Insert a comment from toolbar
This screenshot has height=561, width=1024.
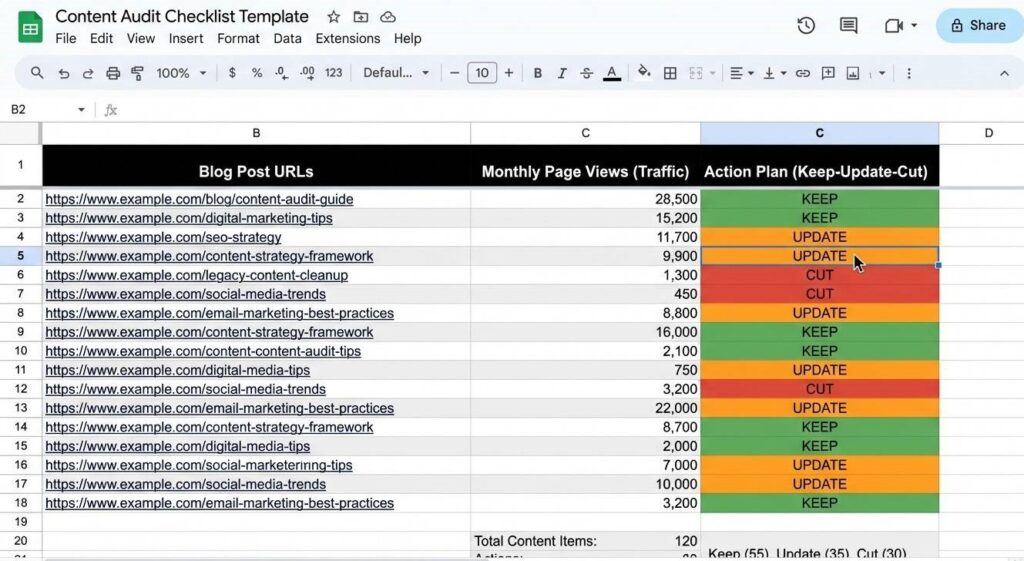[x=828, y=73]
